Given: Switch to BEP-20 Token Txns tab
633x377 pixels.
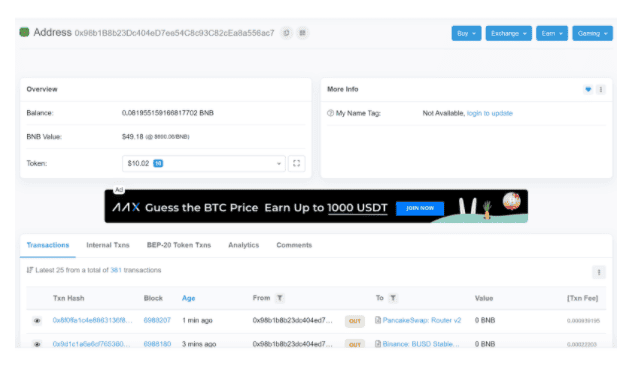Looking at the screenshot, I should (179, 245).
